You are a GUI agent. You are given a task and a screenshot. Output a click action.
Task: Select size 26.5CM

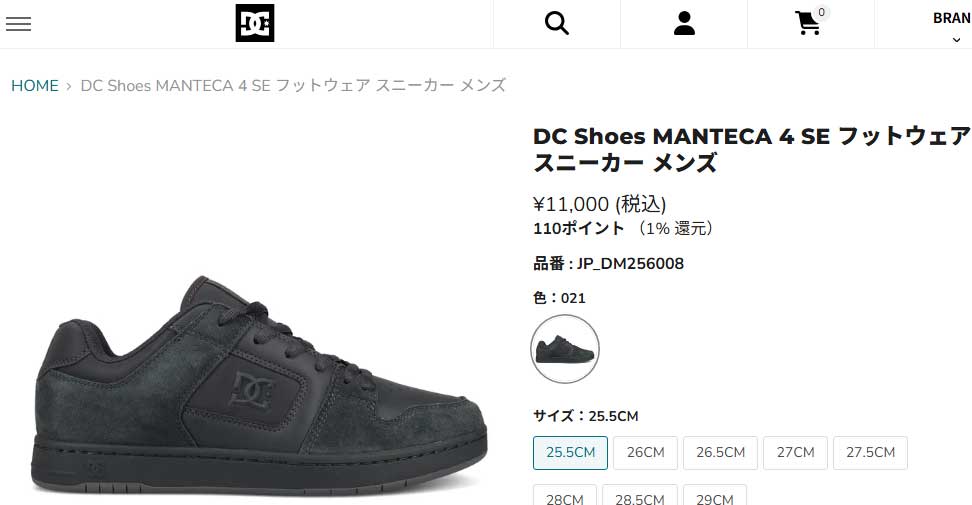[720, 452]
